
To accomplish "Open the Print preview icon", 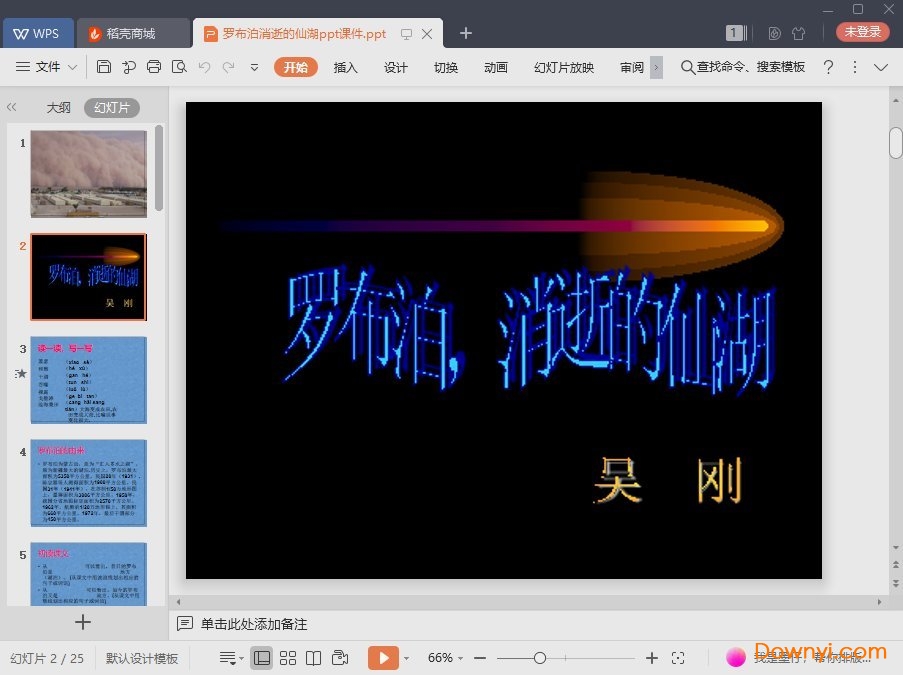I will [x=180, y=67].
